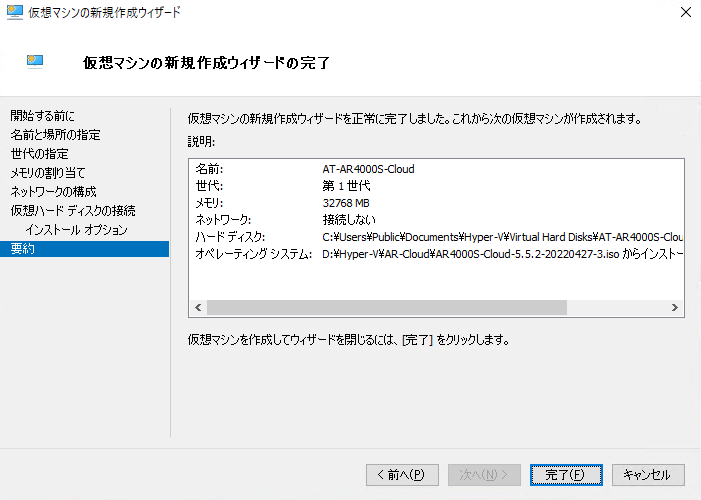Click the ハード ディスク: label in the summary

click(x=230, y=237)
